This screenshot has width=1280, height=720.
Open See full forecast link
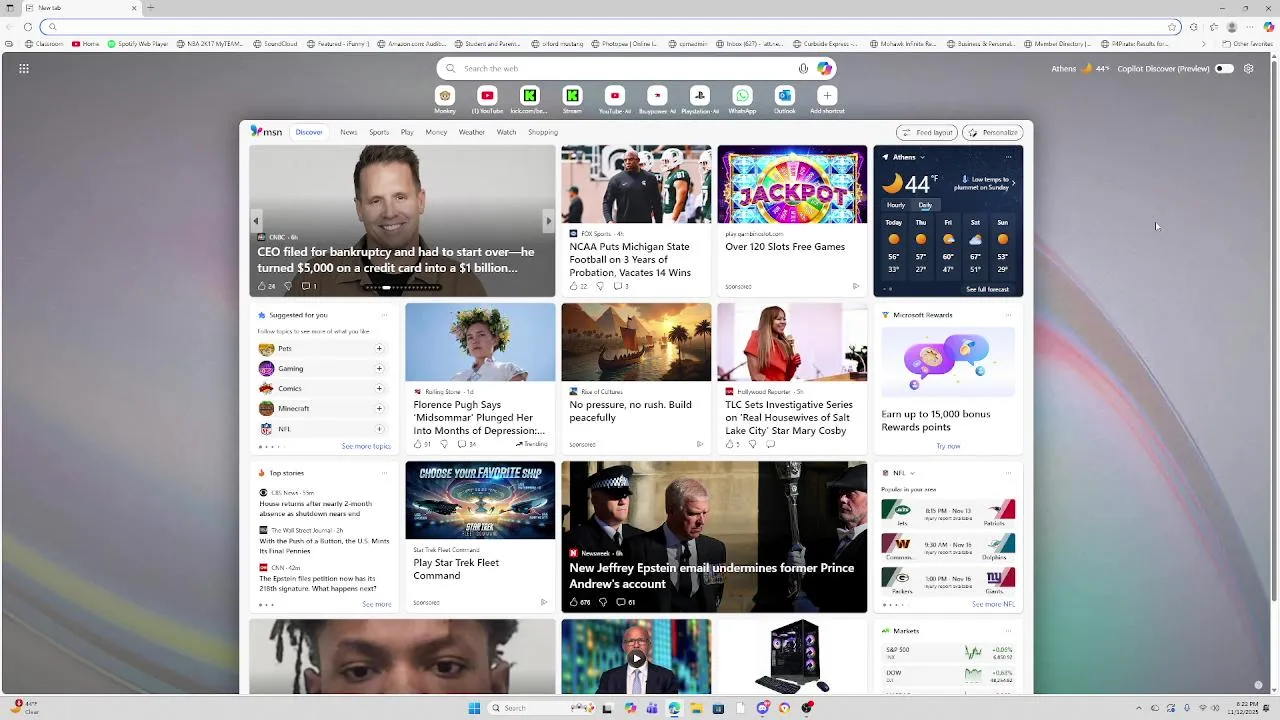(987, 289)
